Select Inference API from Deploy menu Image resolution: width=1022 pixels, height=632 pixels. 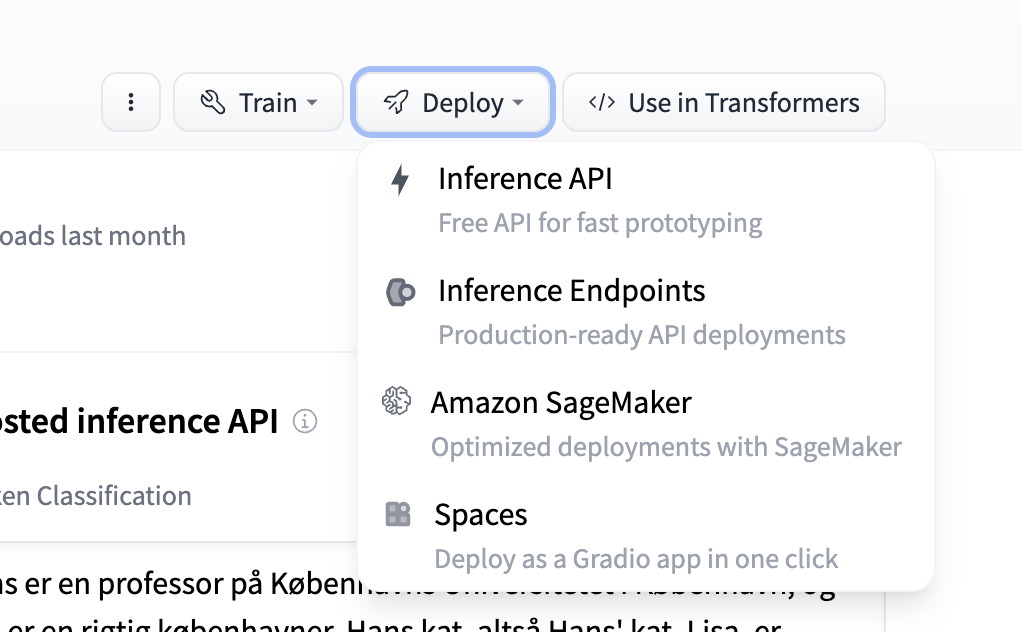pyautogui.click(x=525, y=179)
